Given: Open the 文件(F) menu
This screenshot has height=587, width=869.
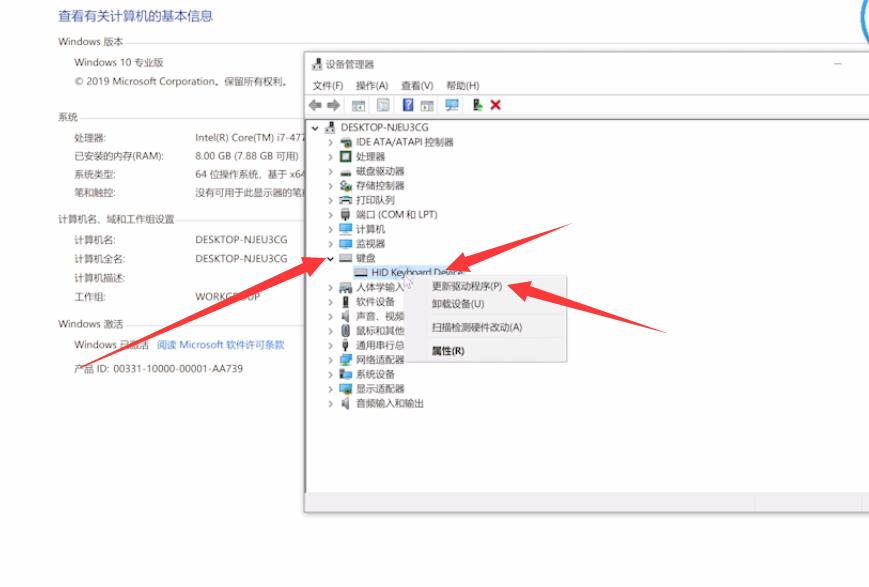Looking at the screenshot, I should click(328, 85).
